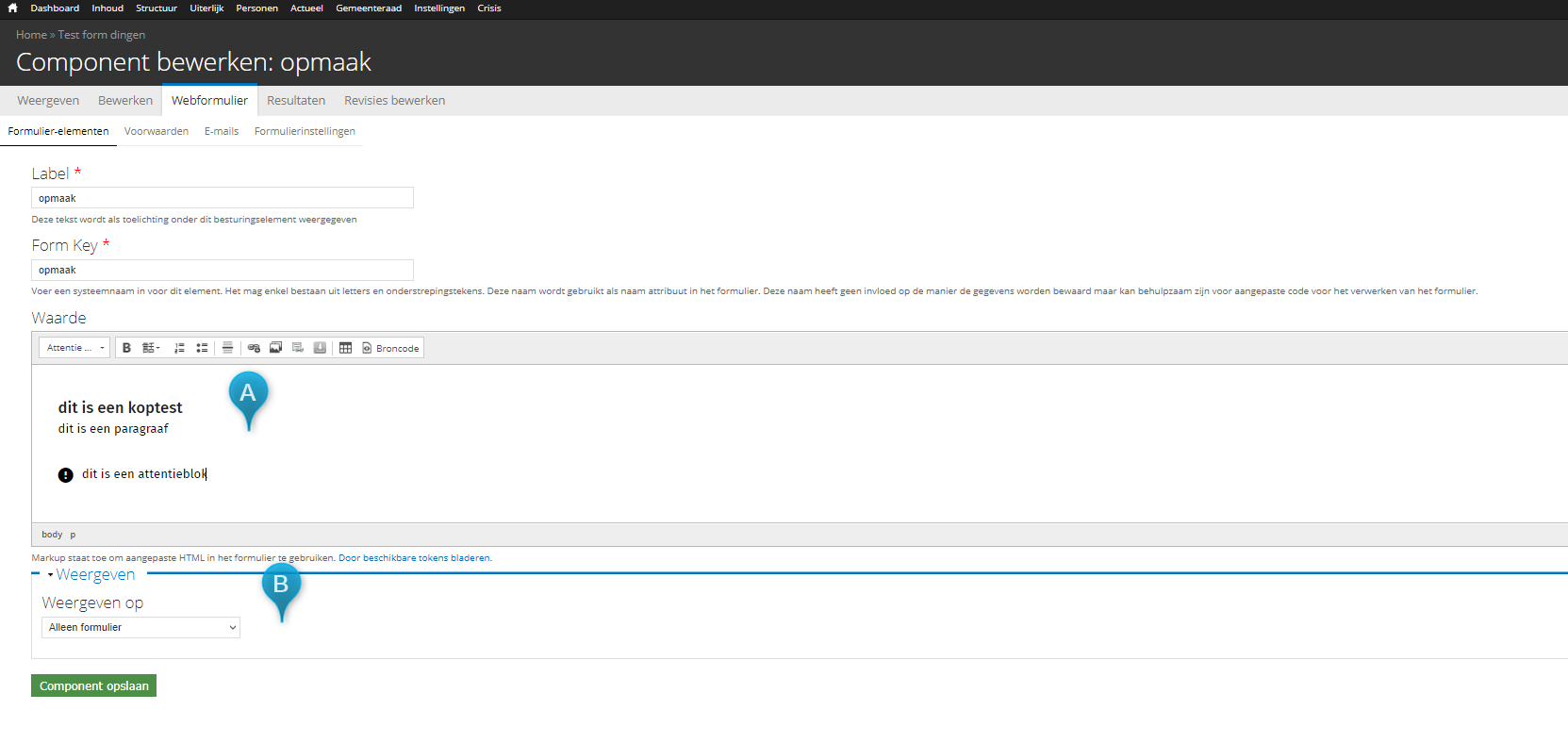Insert a horizontal line
Screen dimensions: 1568x743
pyautogui.click(x=227, y=348)
